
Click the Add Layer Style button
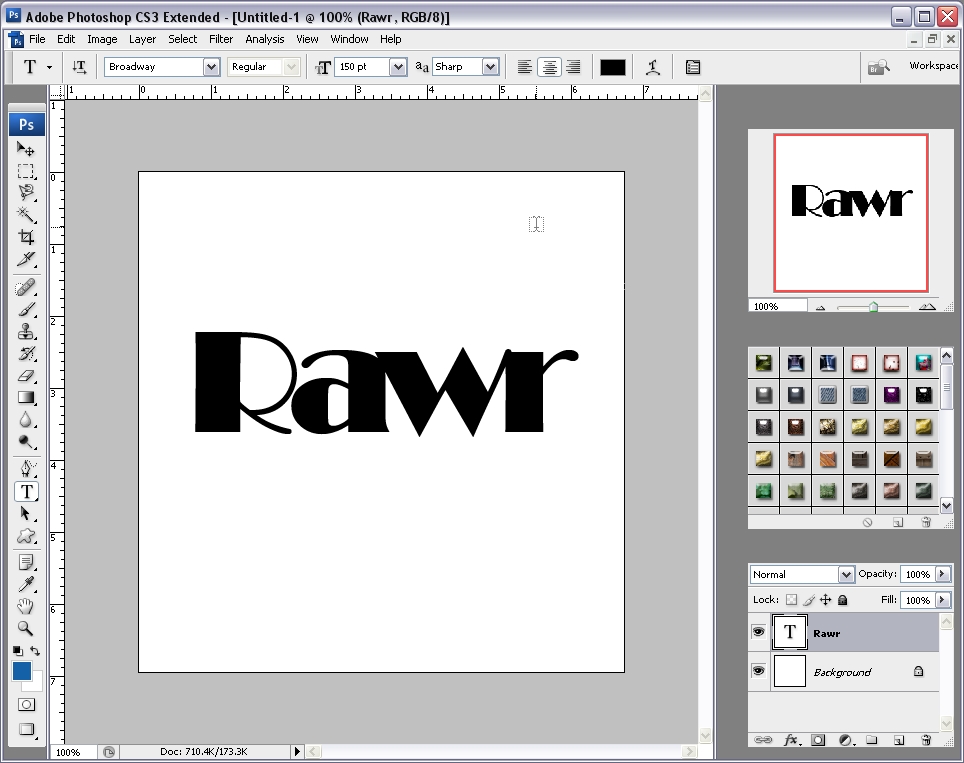pyautogui.click(x=791, y=740)
